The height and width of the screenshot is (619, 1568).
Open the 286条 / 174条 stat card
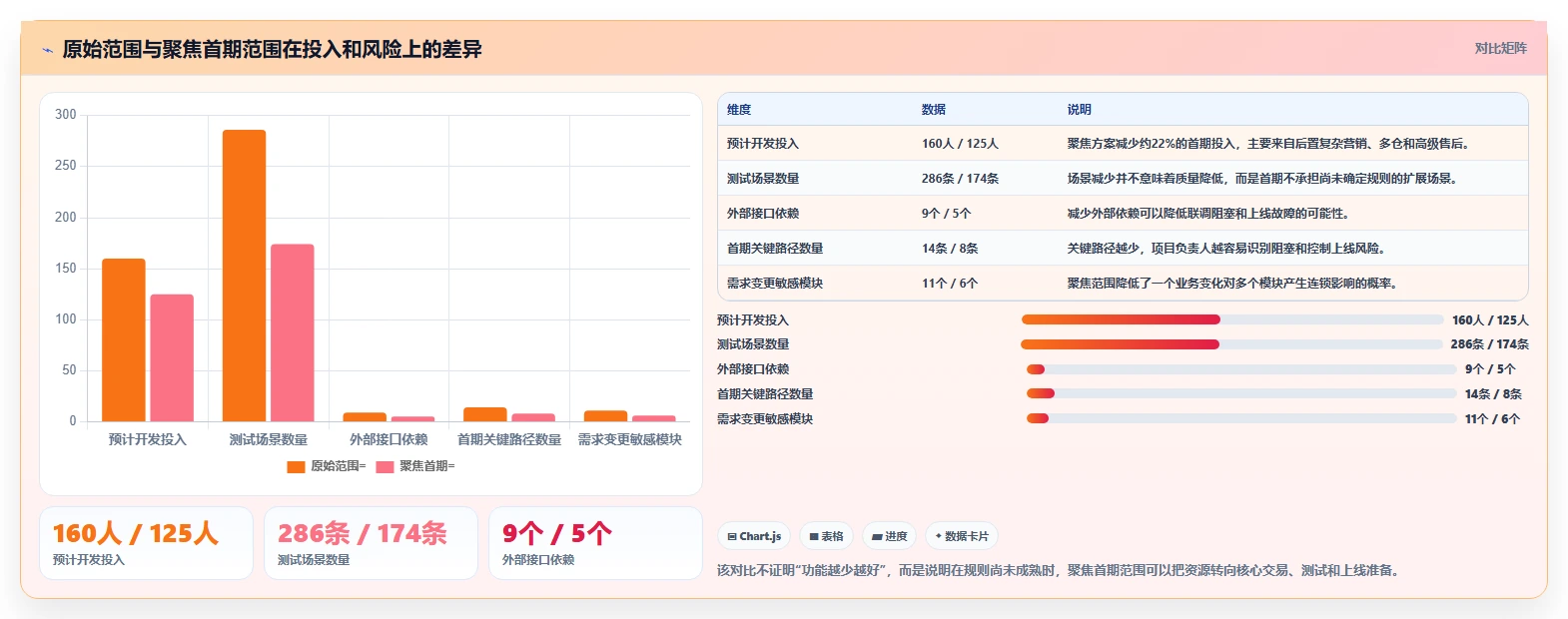(x=371, y=543)
